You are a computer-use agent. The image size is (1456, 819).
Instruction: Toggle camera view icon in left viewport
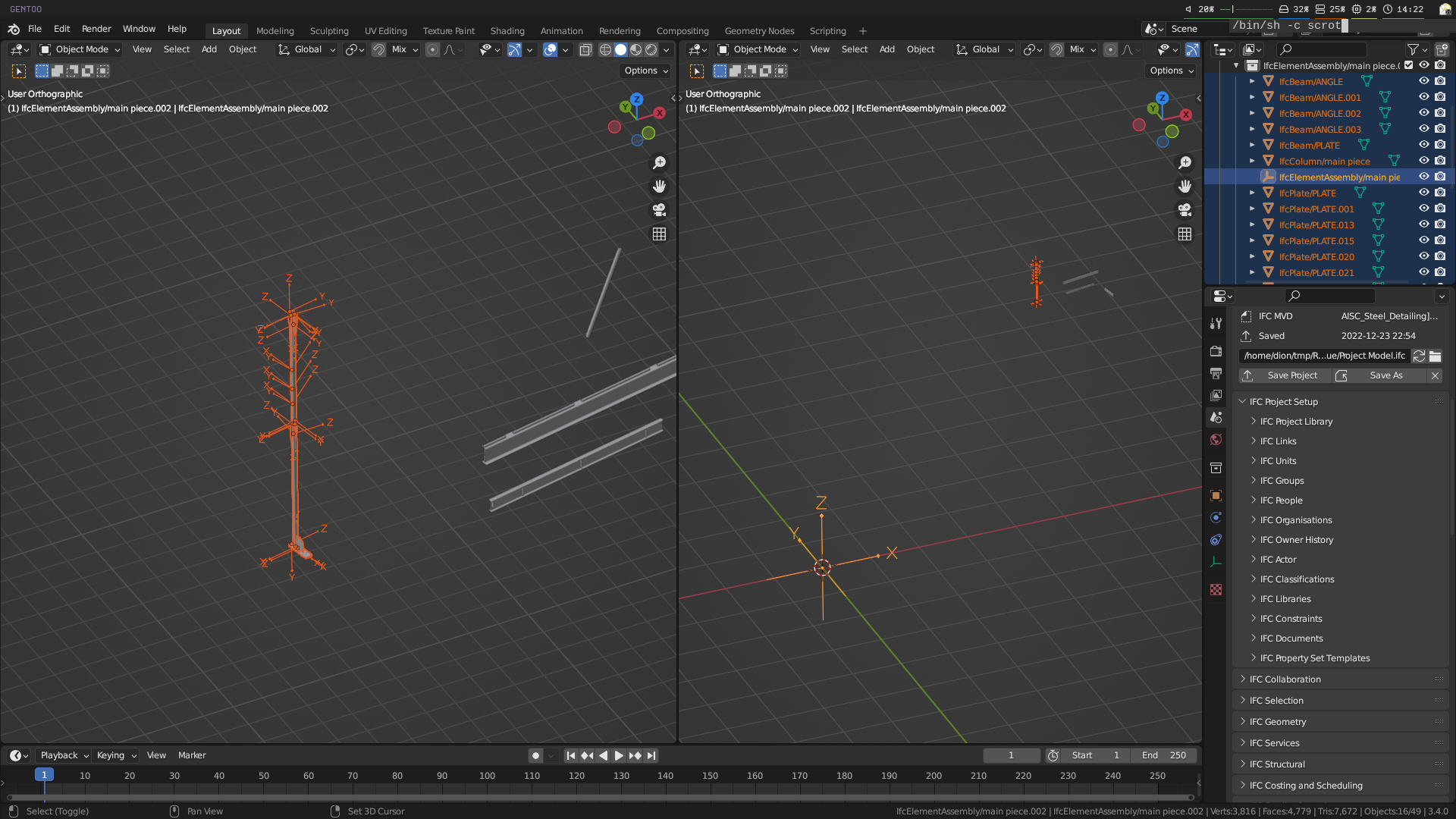[x=659, y=210]
